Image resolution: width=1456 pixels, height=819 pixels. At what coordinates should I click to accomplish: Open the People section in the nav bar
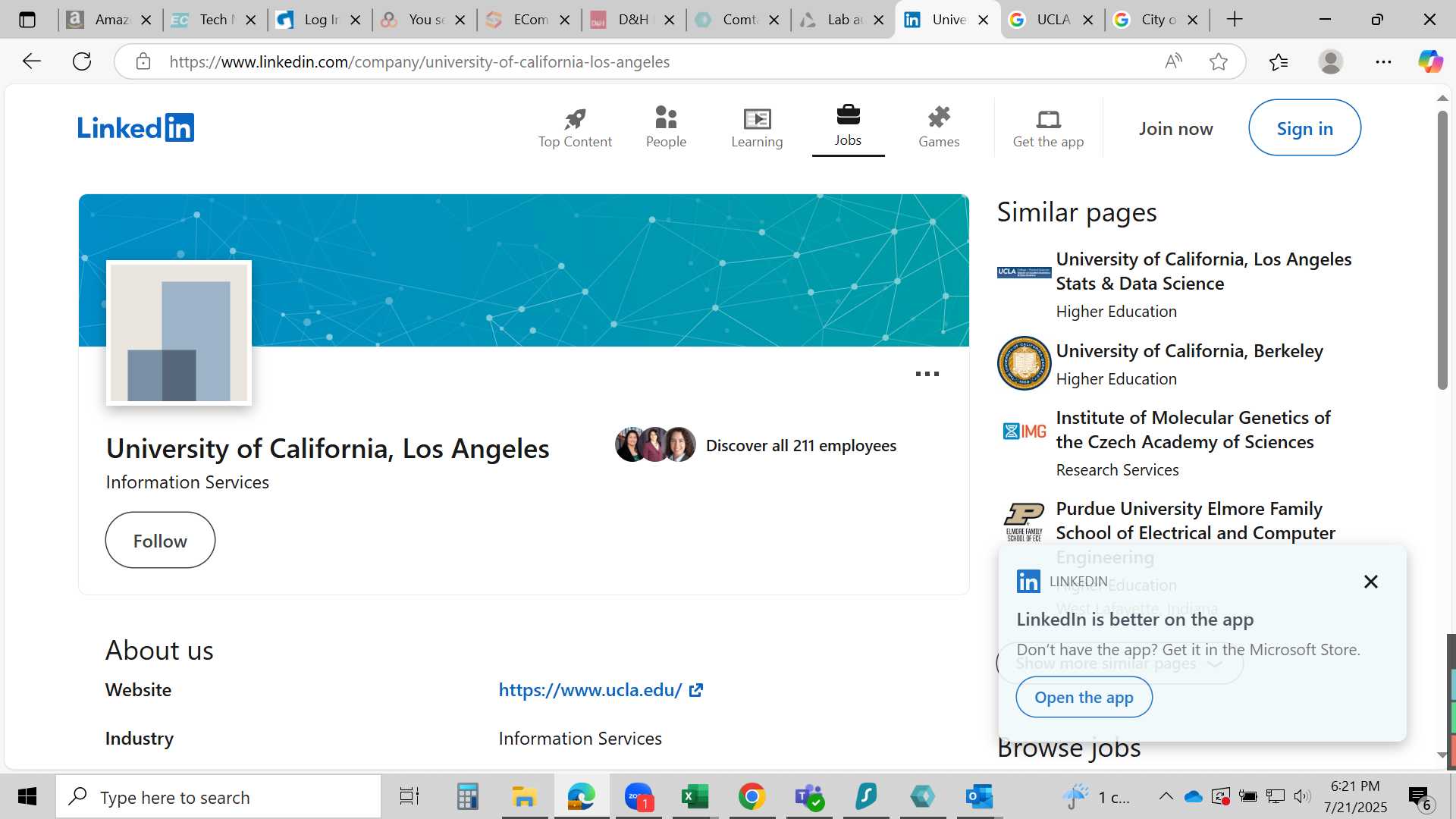[x=666, y=127]
